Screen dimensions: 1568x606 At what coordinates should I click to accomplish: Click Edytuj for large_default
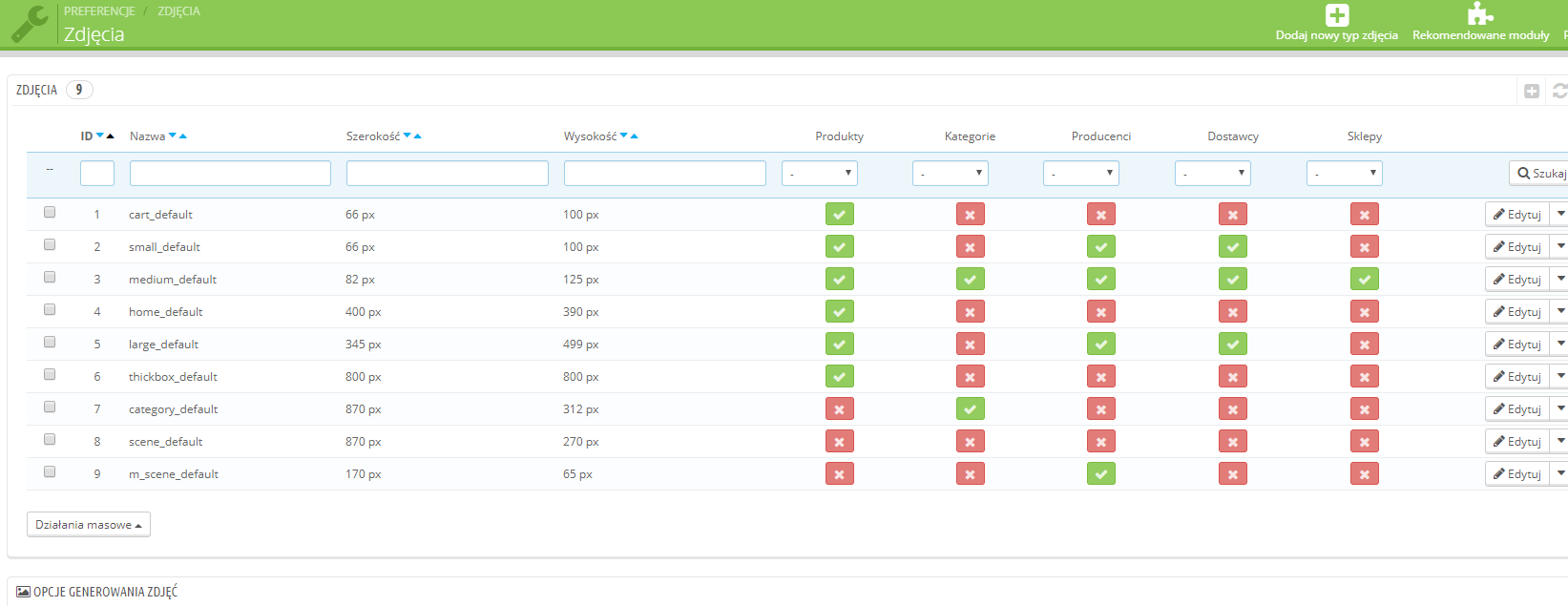pyautogui.click(x=1517, y=345)
